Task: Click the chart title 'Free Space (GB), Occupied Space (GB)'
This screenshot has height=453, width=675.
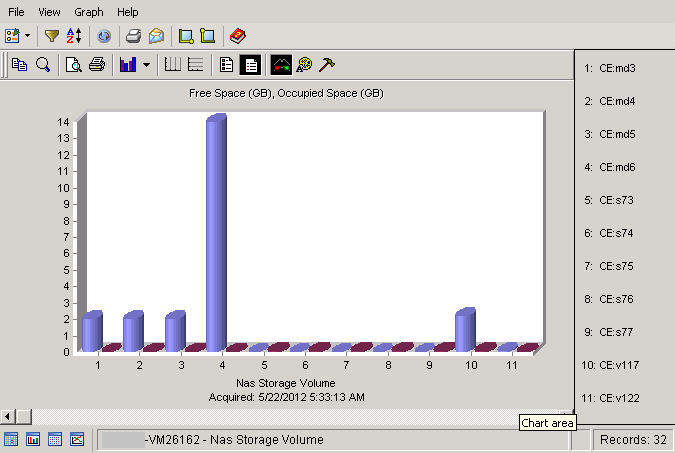Action: point(286,93)
